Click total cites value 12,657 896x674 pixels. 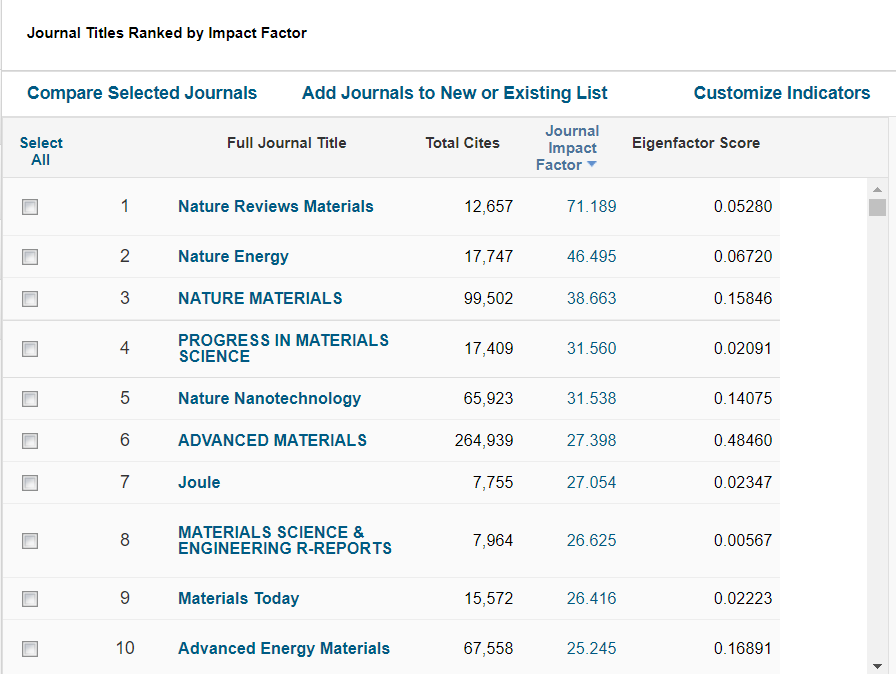[x=489, y=206]
